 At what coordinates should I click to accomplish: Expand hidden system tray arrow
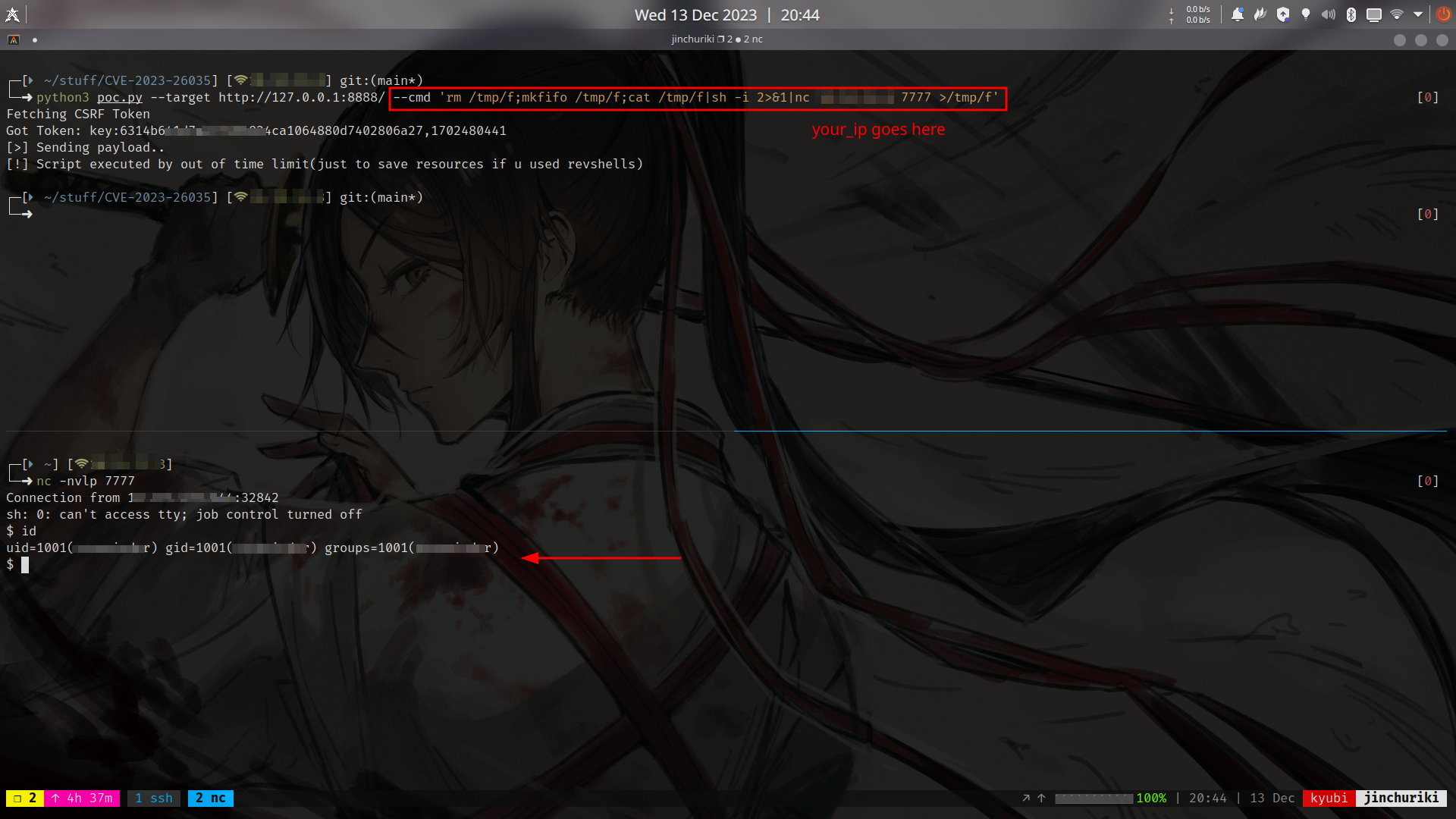click(x=1418, y=14)
